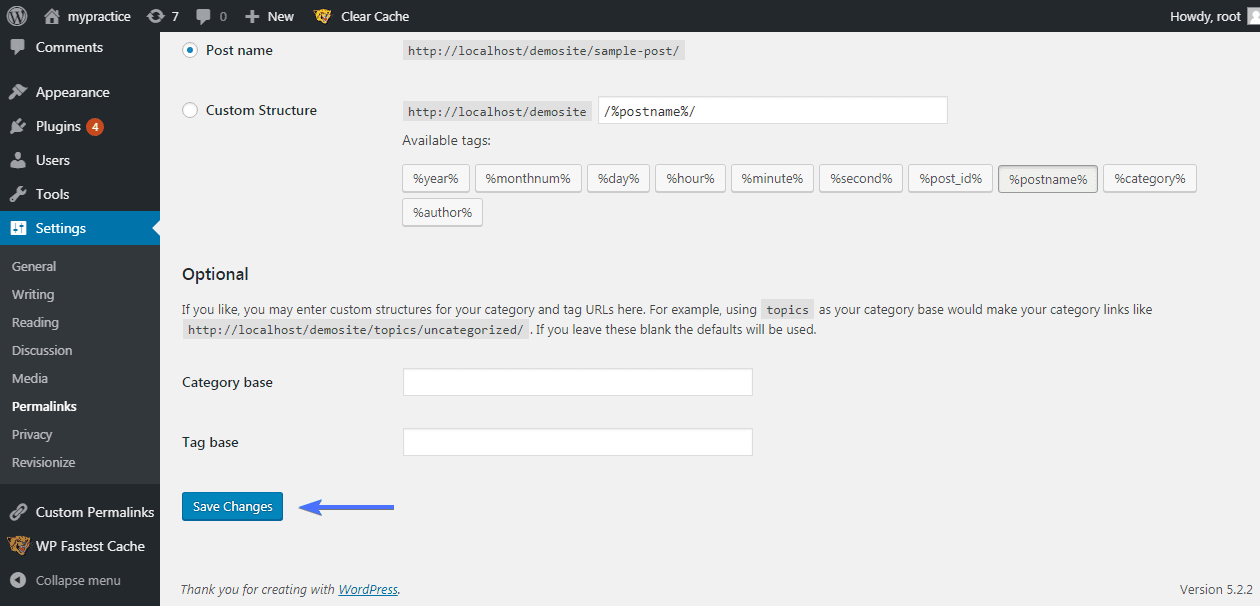Open the WordPress logo menu
Viewport: 1260px width, 606px height.
pyautogui.click(x=17, y=16)
